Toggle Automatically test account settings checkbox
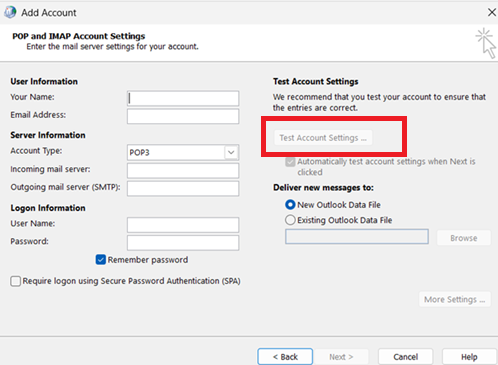The width and height of the screenshot is (498, 365). tap(290, 162)
